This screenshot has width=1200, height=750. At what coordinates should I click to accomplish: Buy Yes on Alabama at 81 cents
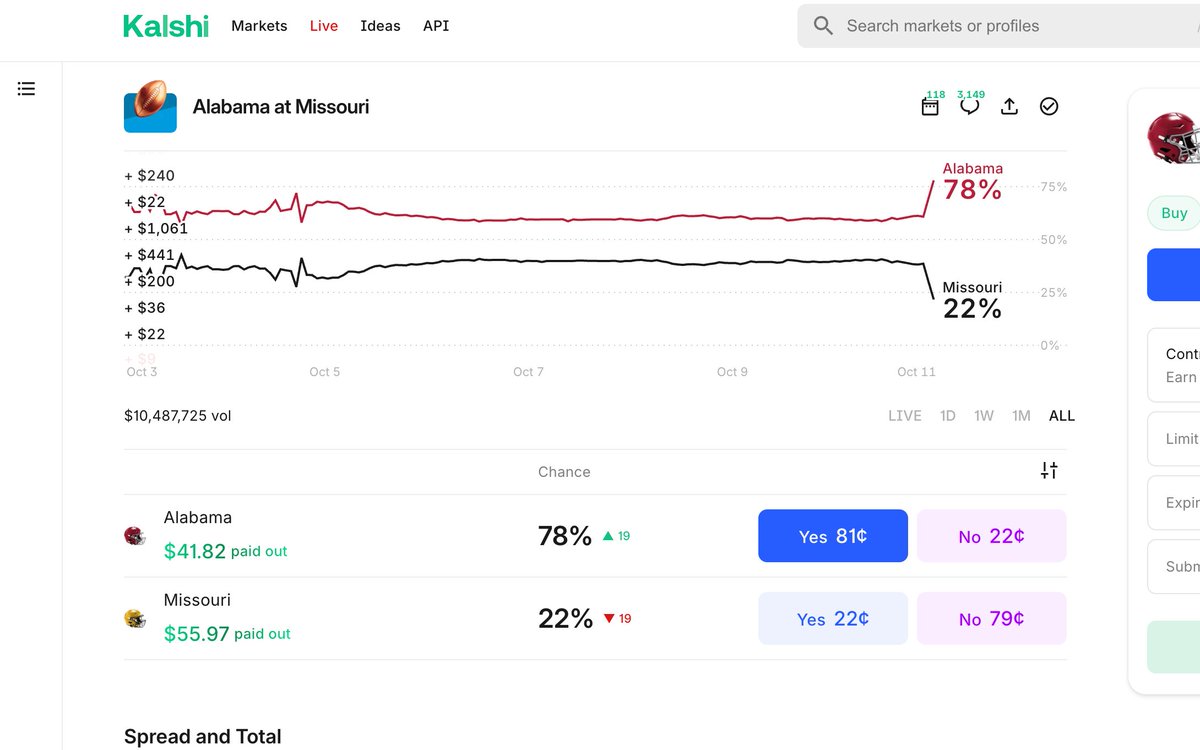(x=832, y=535)
